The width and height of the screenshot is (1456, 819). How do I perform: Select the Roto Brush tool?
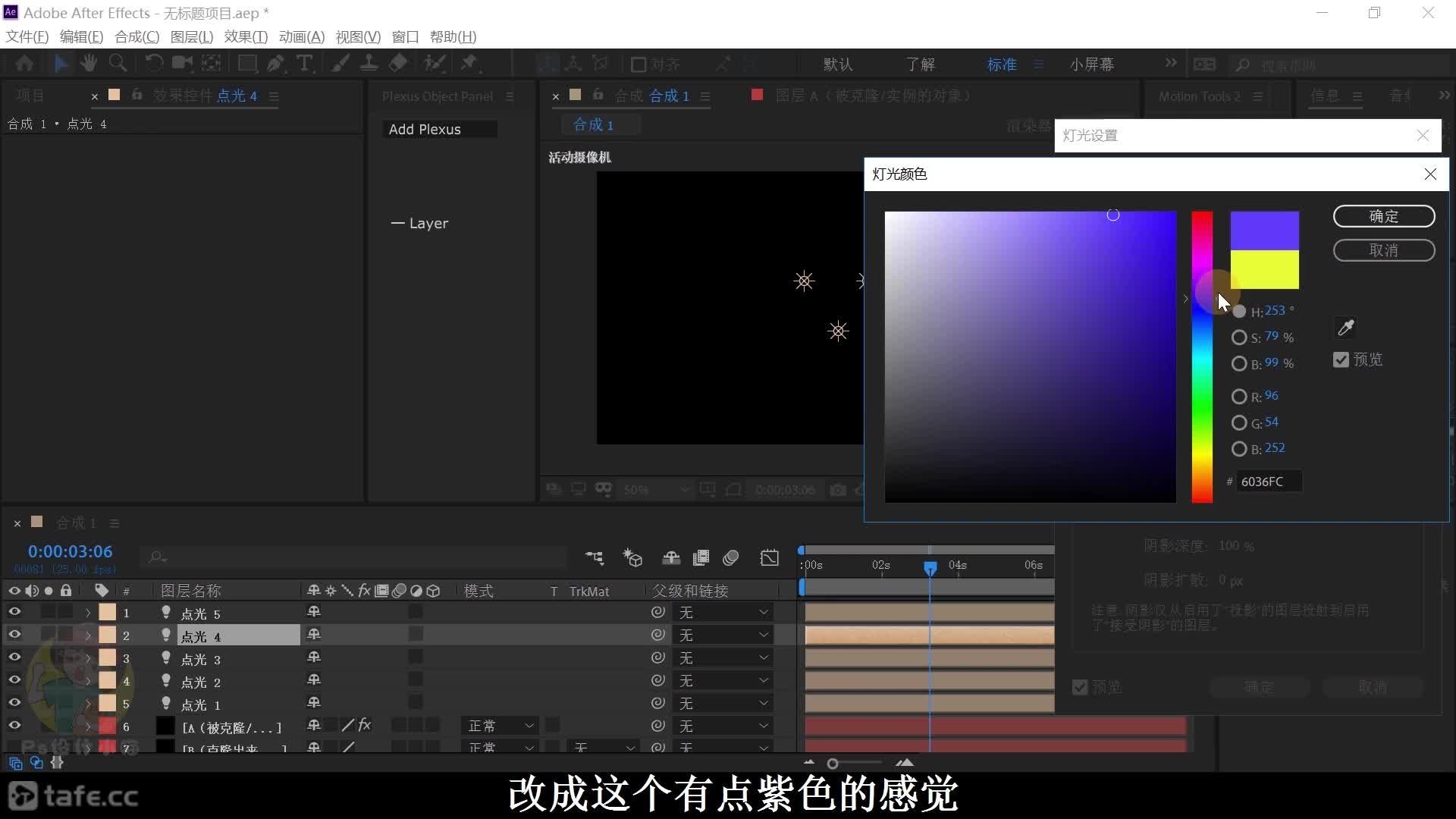[x=435, y=64]
